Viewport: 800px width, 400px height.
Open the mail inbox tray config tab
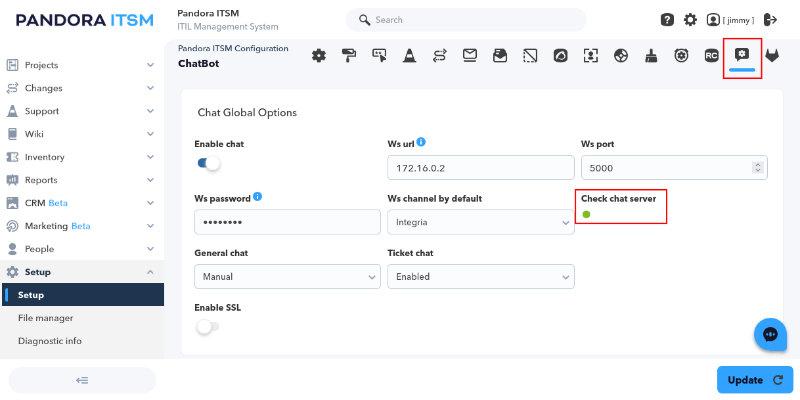point(500,56)
